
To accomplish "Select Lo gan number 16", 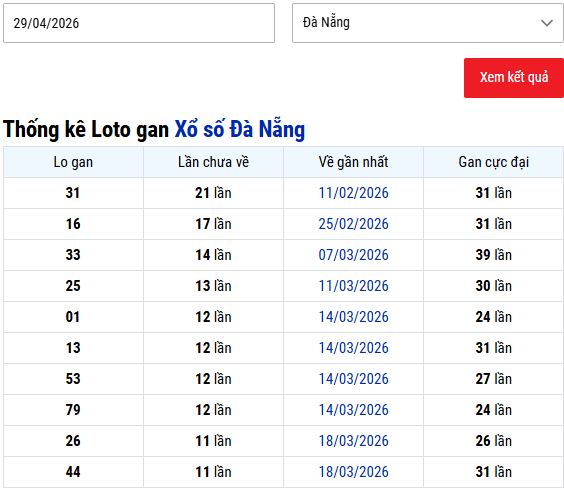I will point(73,224).
